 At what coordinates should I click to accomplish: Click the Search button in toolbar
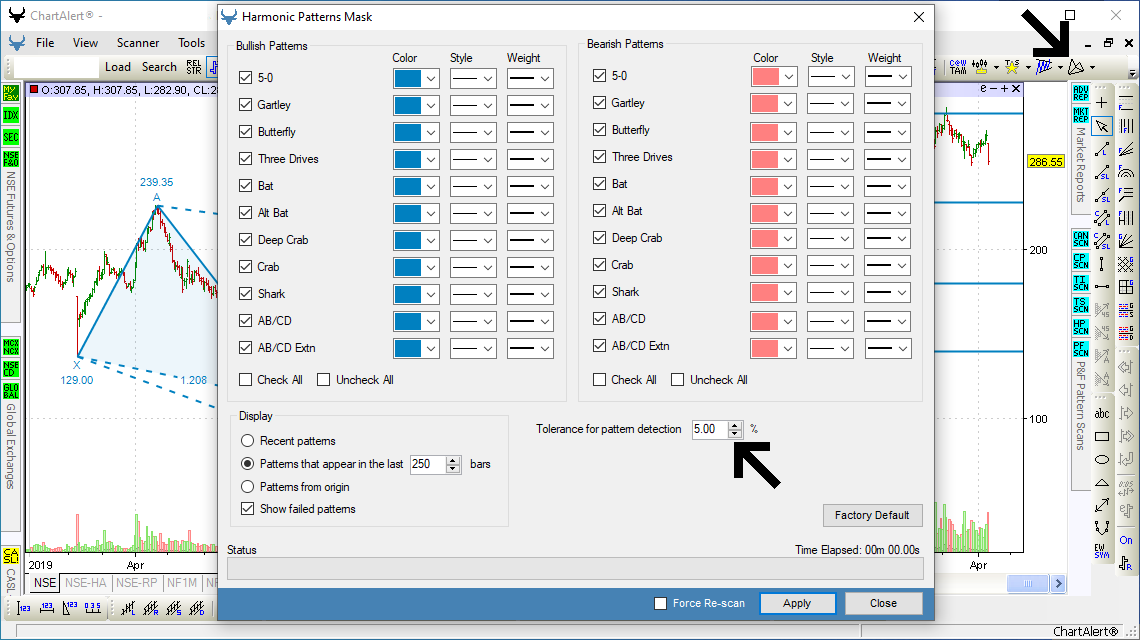click(159, 67)
